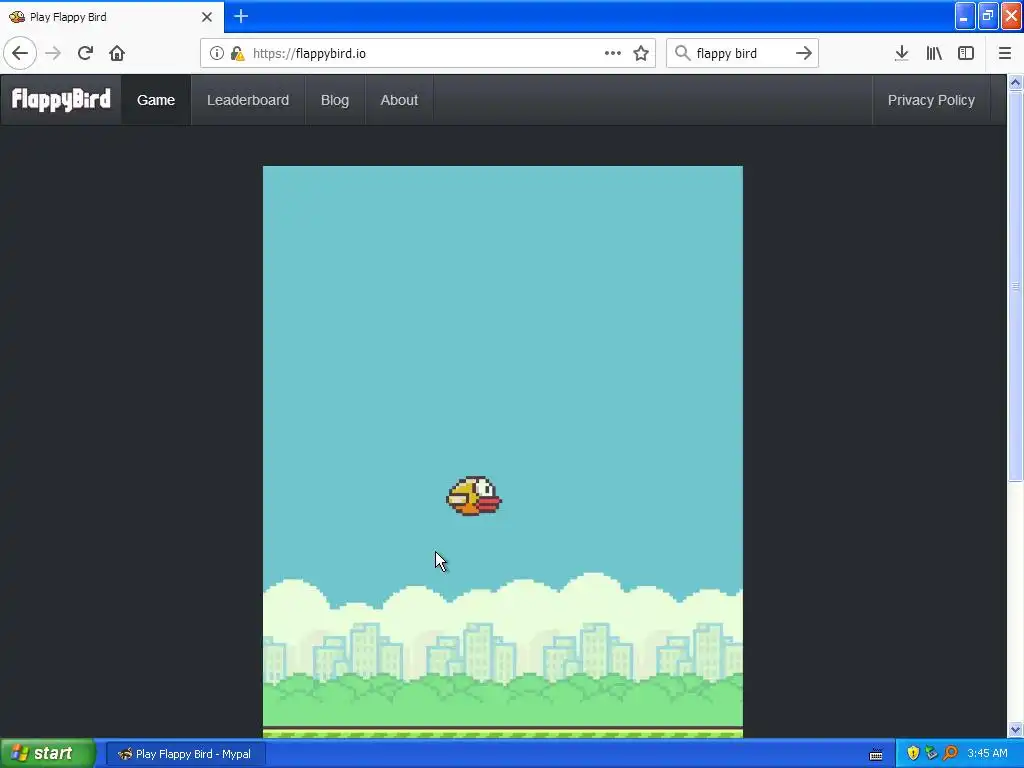This screenshot has height=768, width=1024.
Task: Click the FlappyBird site logo
Action: pyautogui.click(x=61, y=100)
